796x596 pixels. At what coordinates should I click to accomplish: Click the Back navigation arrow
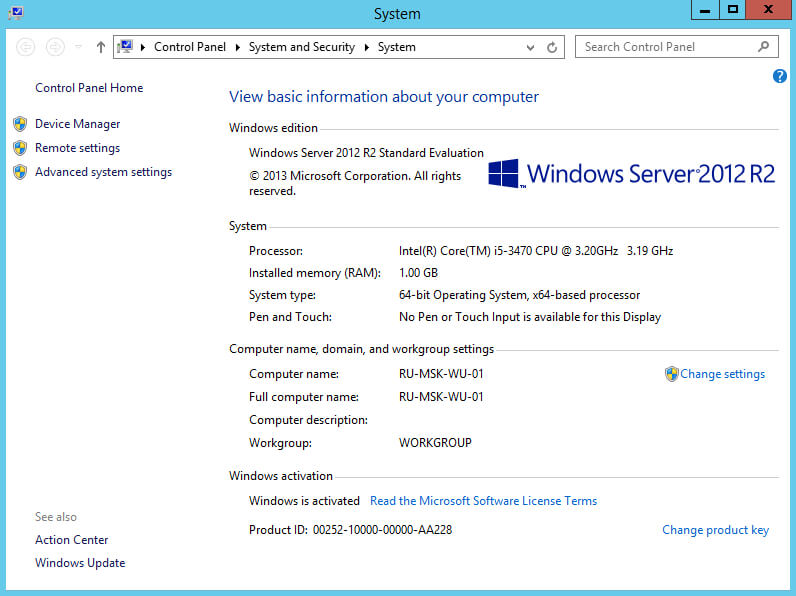[x=25, y=47]
